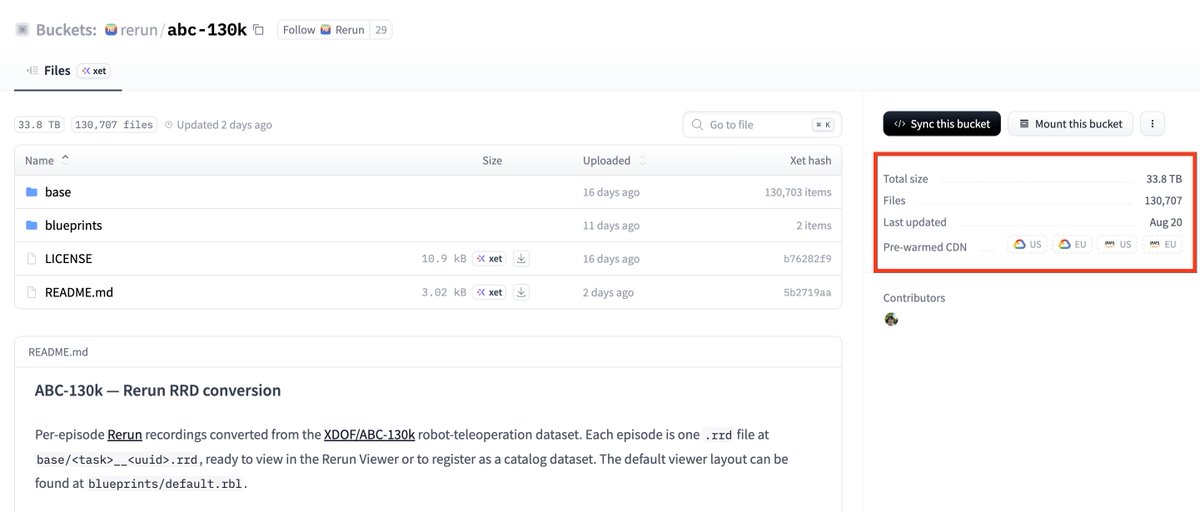Click the 130,707 files badge

(x=114, y=125)
